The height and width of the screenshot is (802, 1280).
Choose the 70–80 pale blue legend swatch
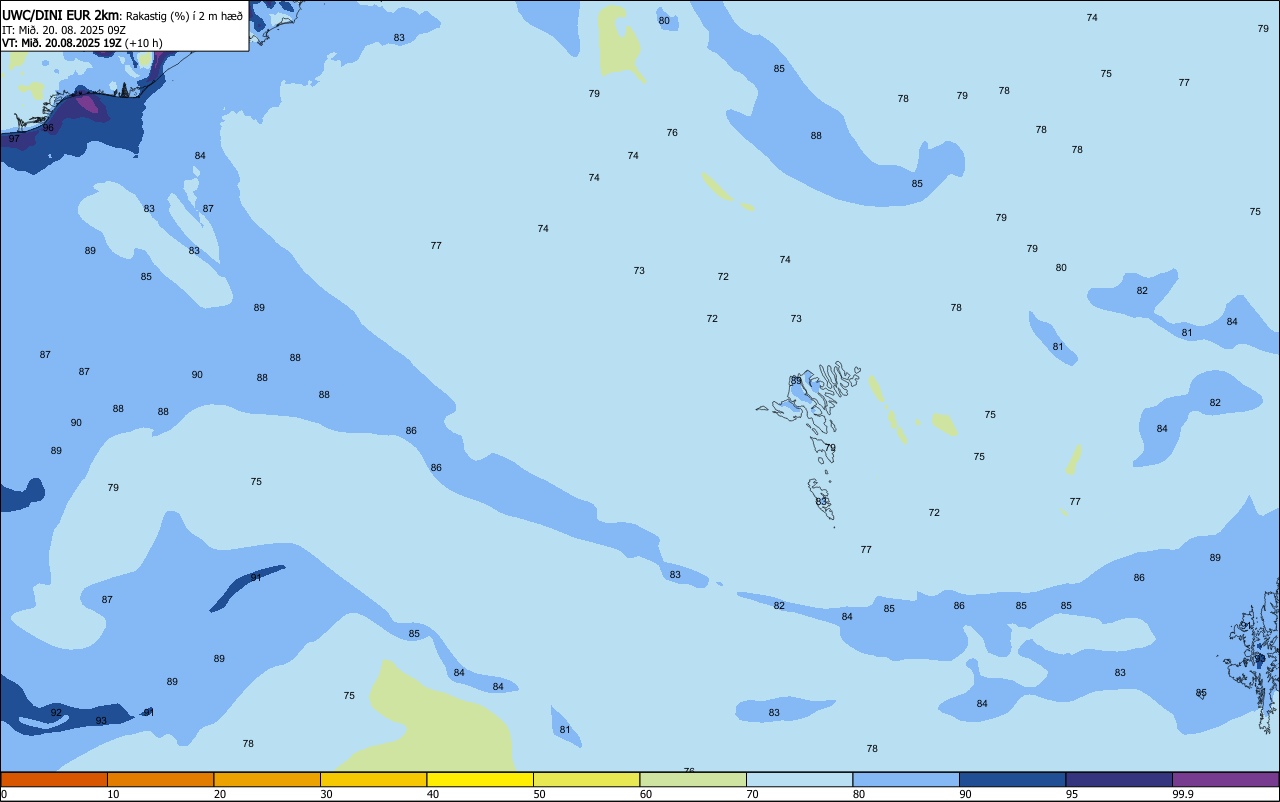coord(799,779)
